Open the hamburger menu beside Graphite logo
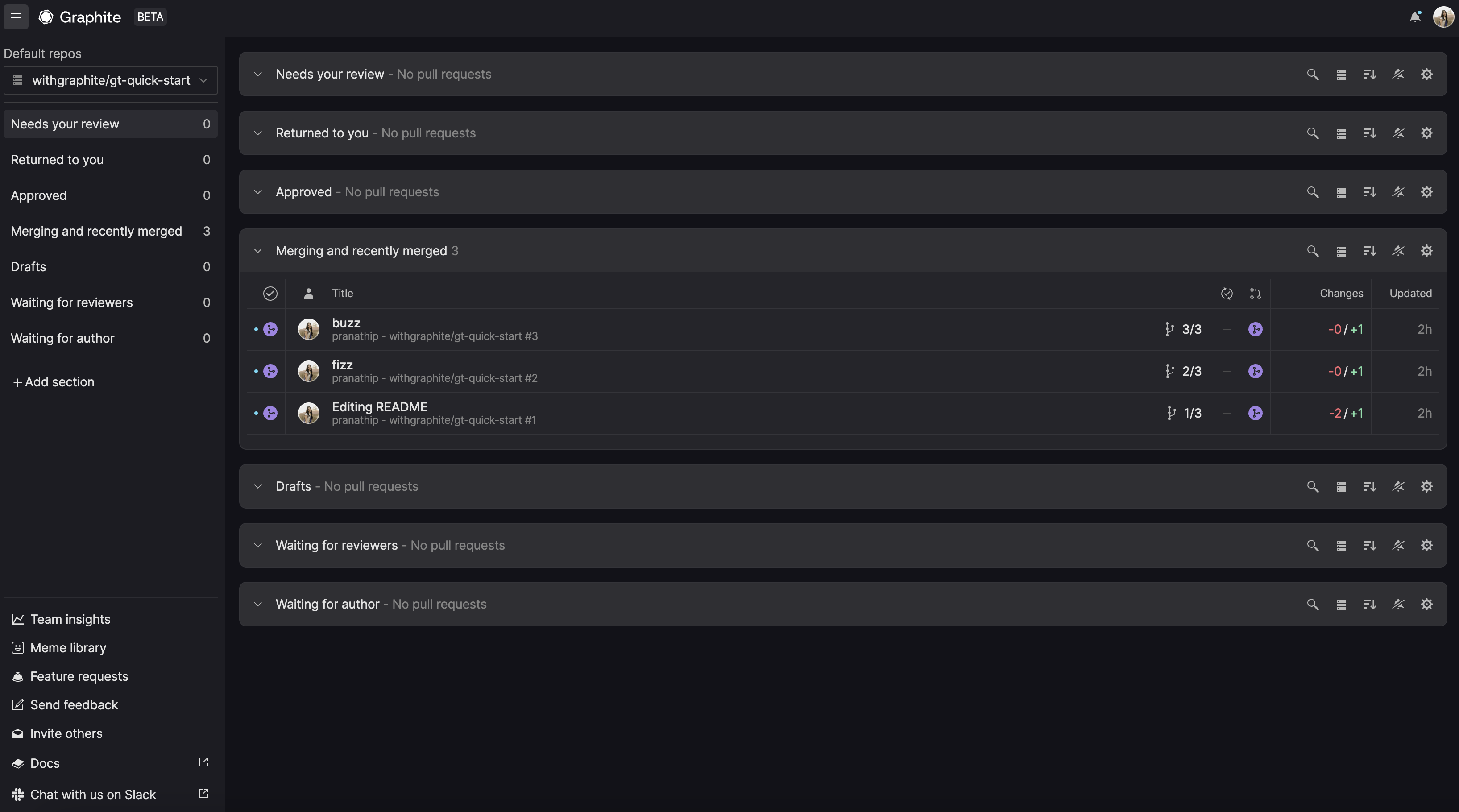This screenshot has height=812, width=1459. [x=16, y=17]
